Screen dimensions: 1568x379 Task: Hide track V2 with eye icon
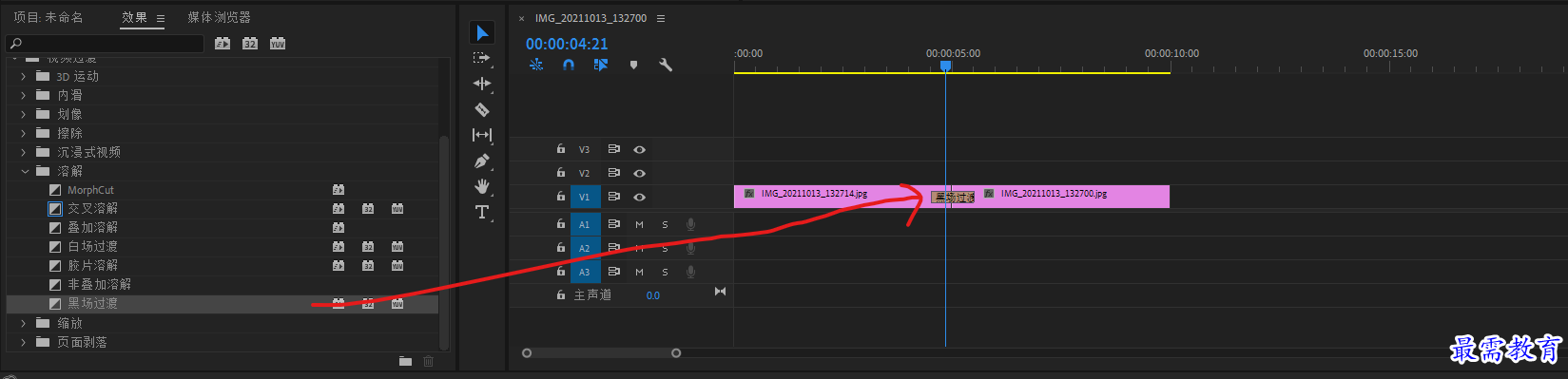(640, 173)
